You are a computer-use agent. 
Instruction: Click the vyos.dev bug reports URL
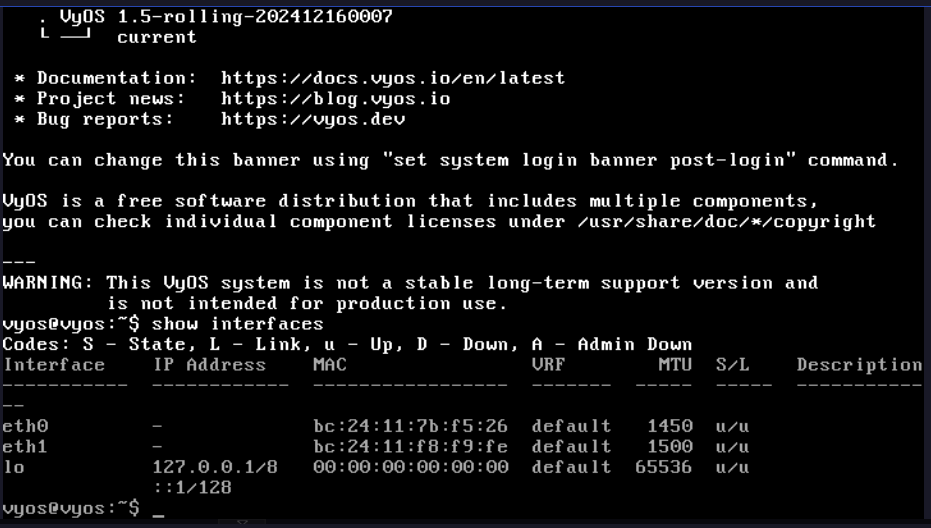(x=312, y=119)
